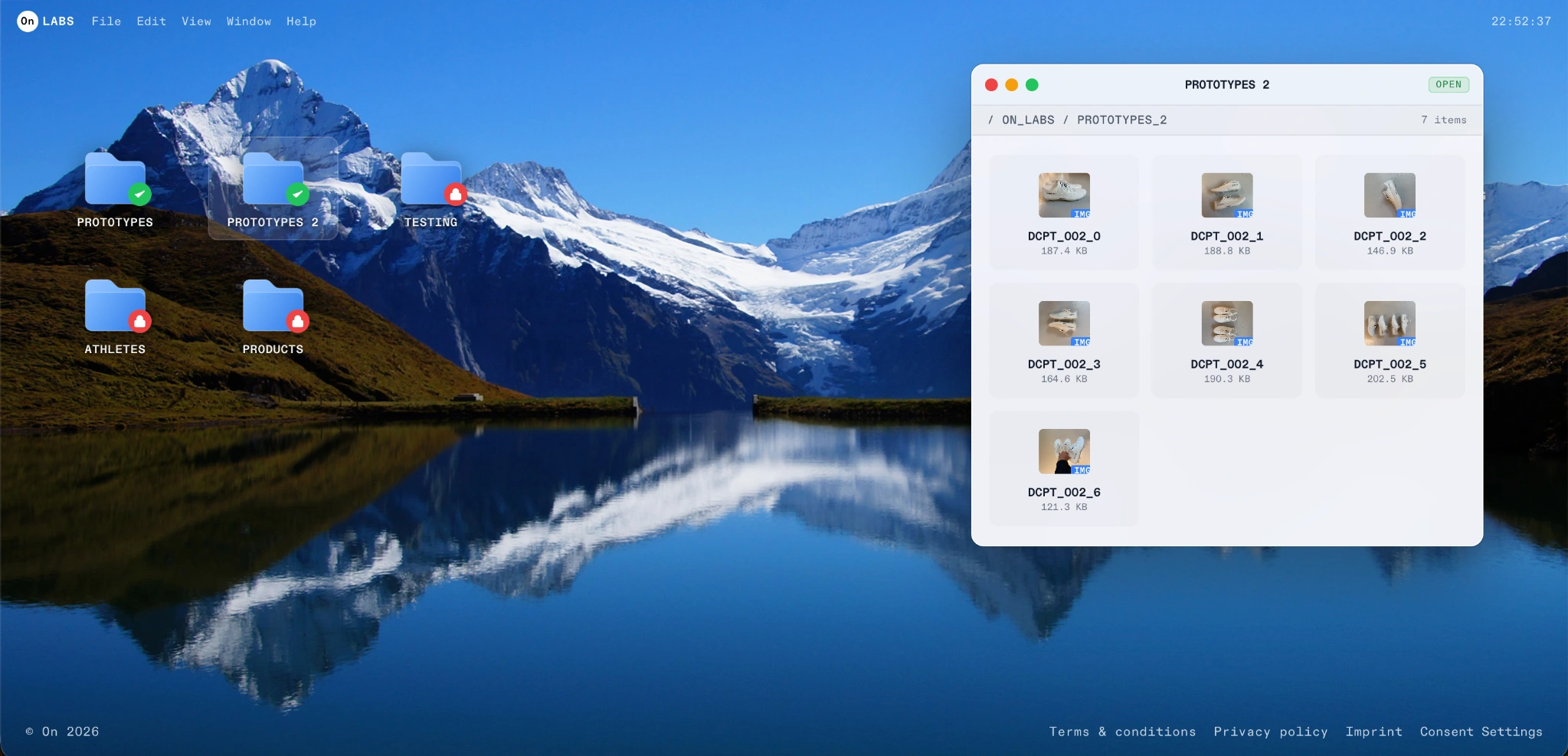Click the On LABS logo
Viewport: 1568px width, 756px height.
click(x=46, y=21)
